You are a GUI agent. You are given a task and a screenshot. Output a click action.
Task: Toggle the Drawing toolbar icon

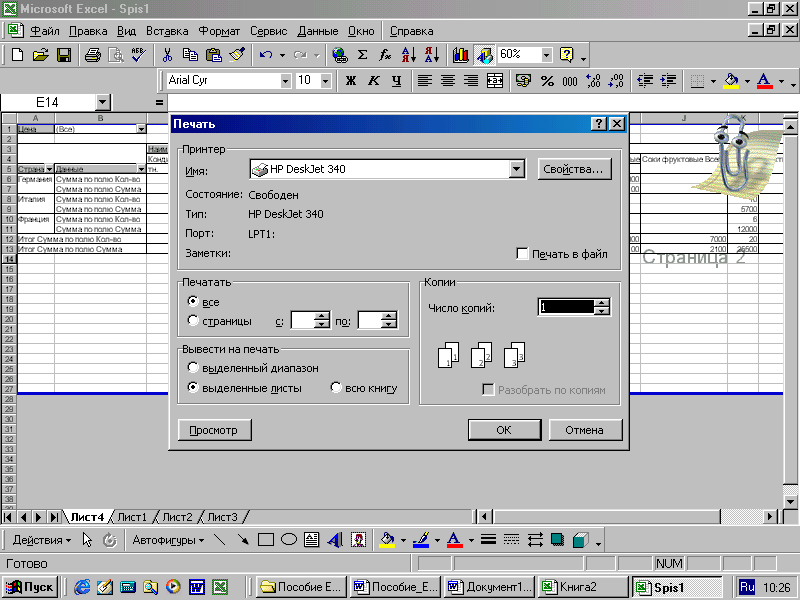484,55
